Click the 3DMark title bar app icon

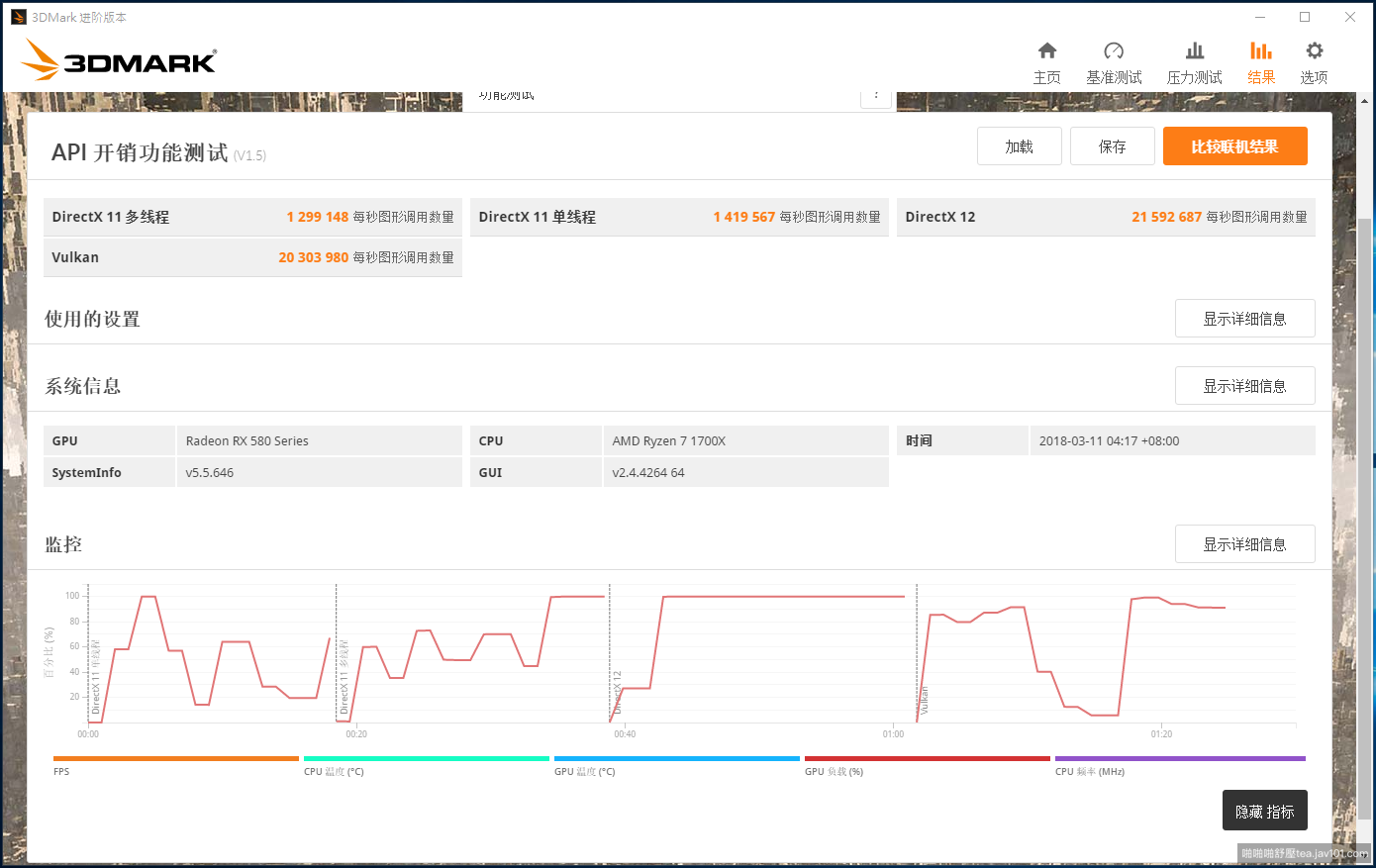click(x=18, y=17)
